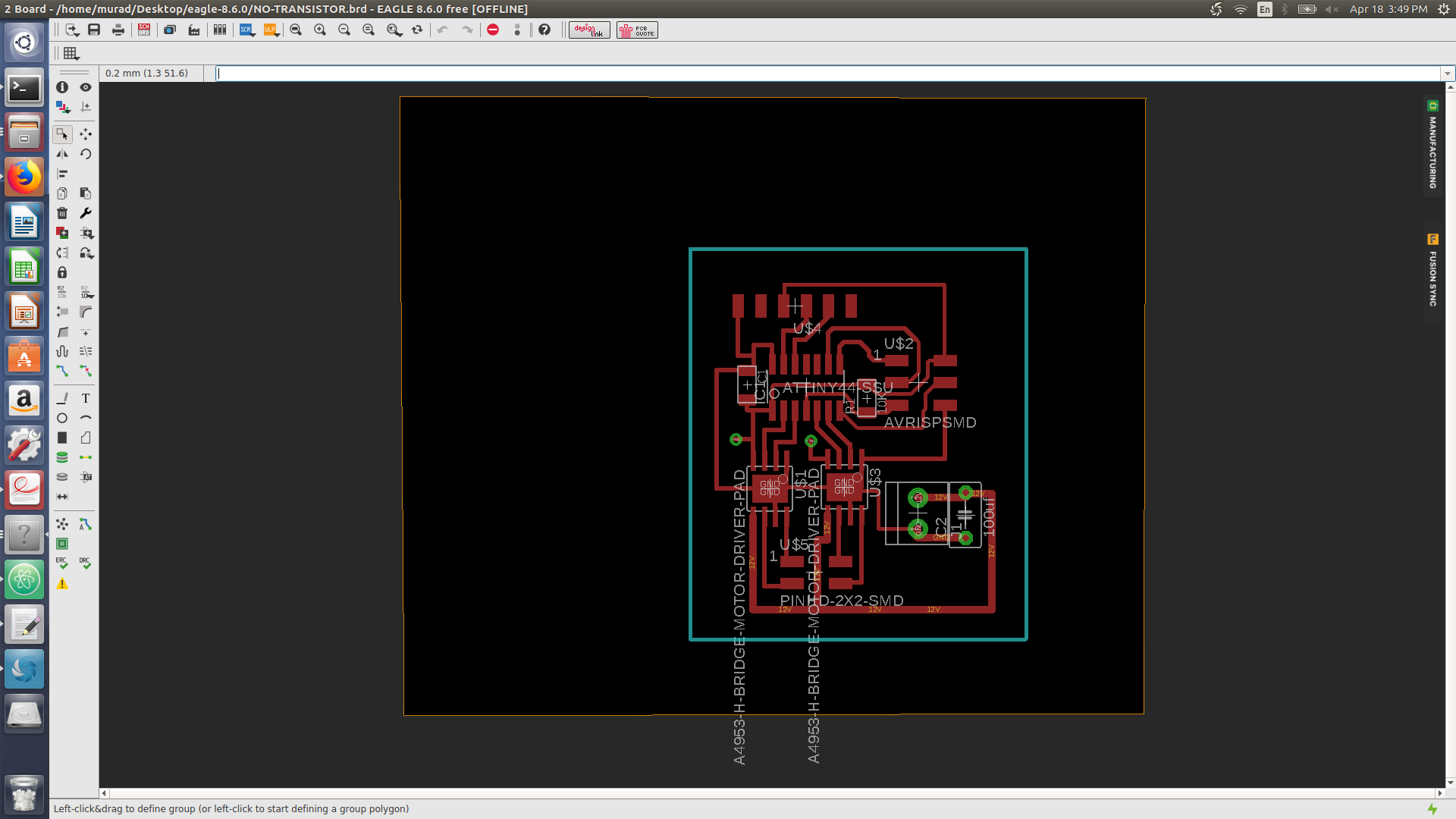Click the design link button
The height and width of the screenshot is (819, 1456).
point(589,30)
